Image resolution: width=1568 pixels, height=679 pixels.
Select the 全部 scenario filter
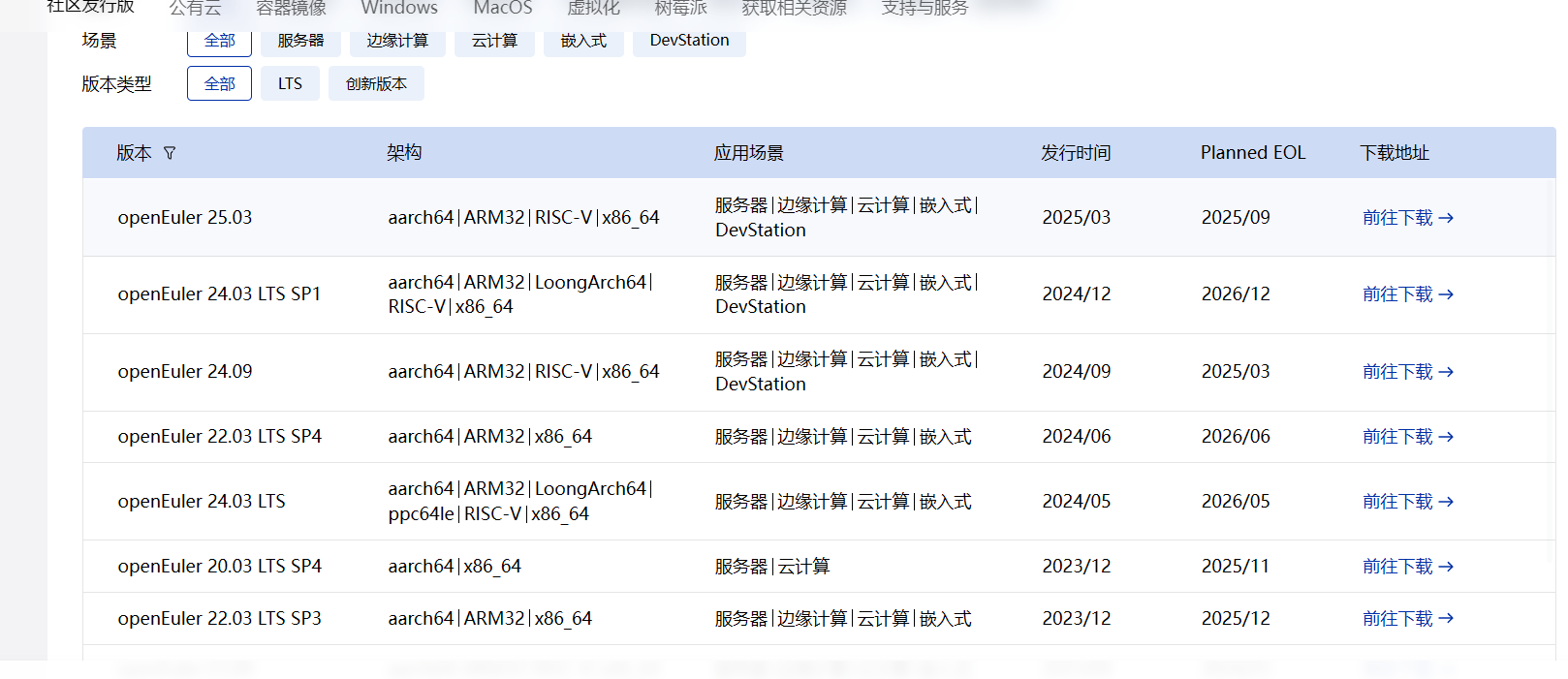pos(219,41)
